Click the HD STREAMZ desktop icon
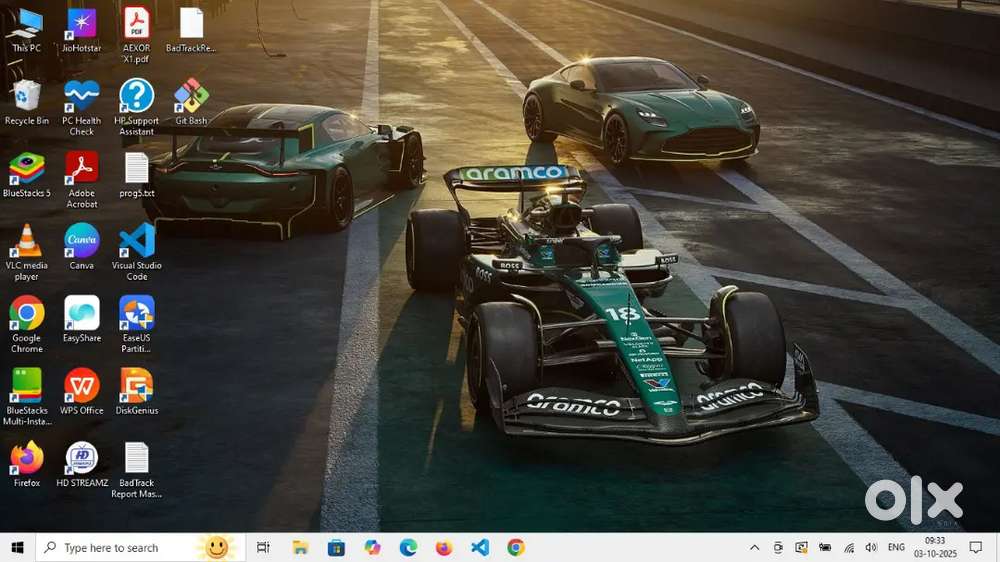This screenshot has width=1000, height=562. [82, 459]
